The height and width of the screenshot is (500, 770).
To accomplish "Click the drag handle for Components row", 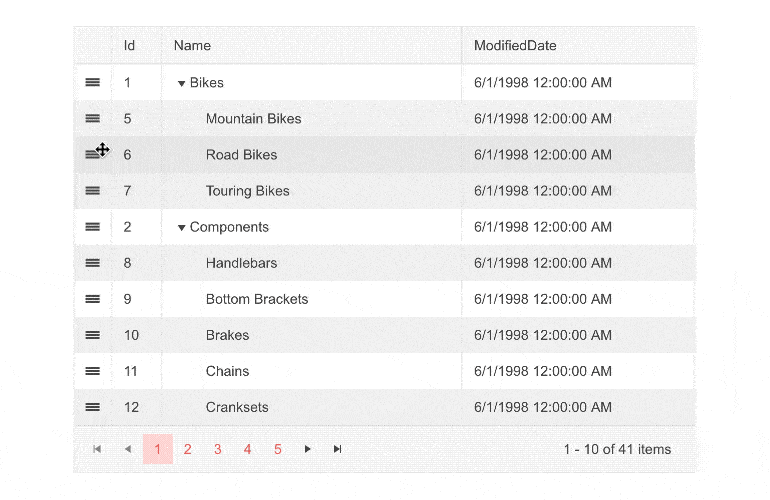I will point(93,227).
